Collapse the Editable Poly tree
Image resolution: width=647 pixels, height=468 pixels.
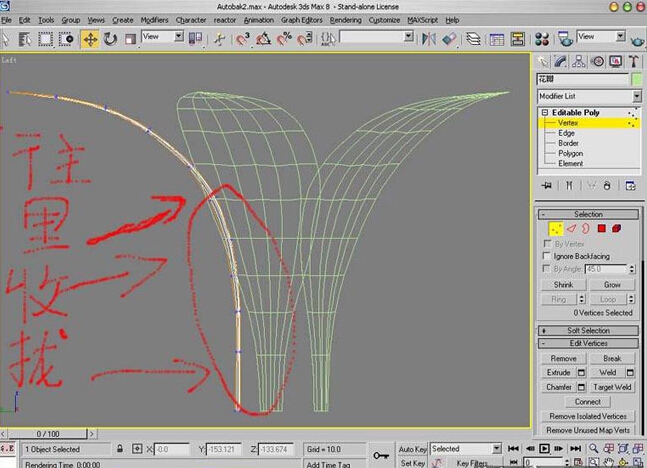pyautogui.click(x=545, y=112)
